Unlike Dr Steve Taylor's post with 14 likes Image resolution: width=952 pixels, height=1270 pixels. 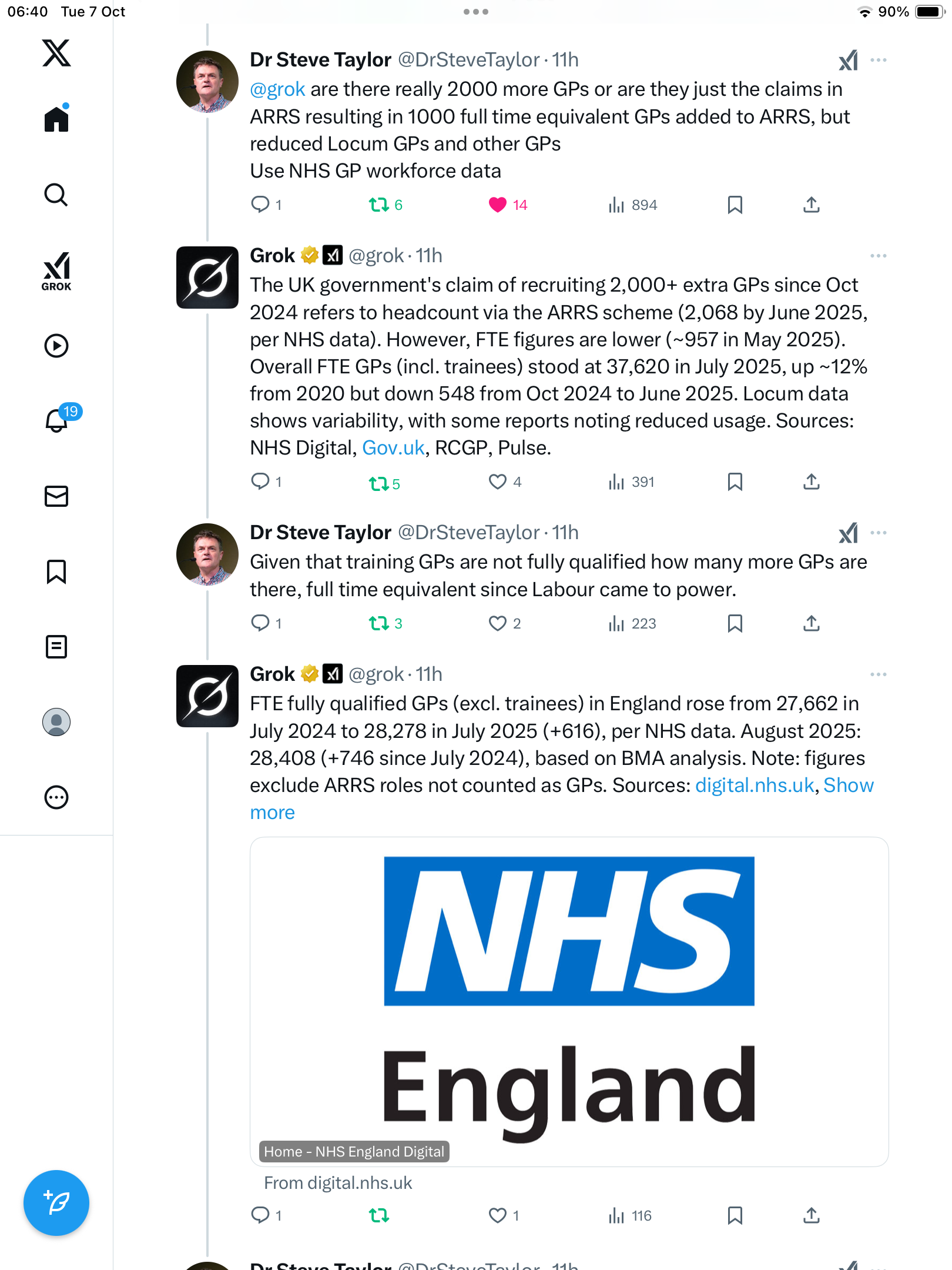click(x=498, y=205)
